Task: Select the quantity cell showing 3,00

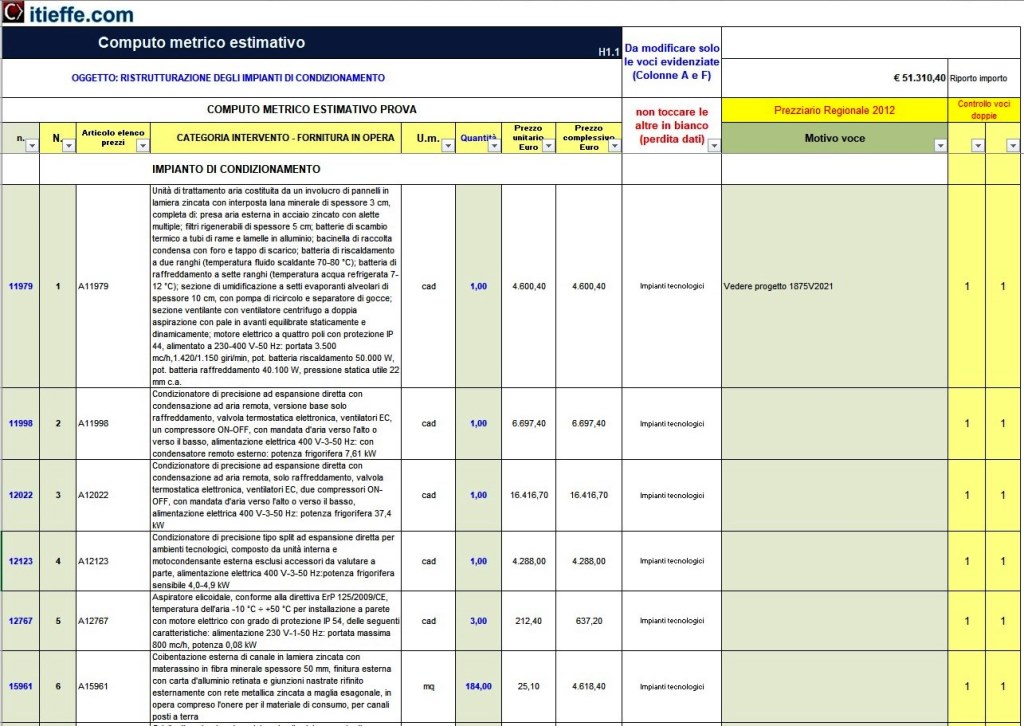Action: 479,620
